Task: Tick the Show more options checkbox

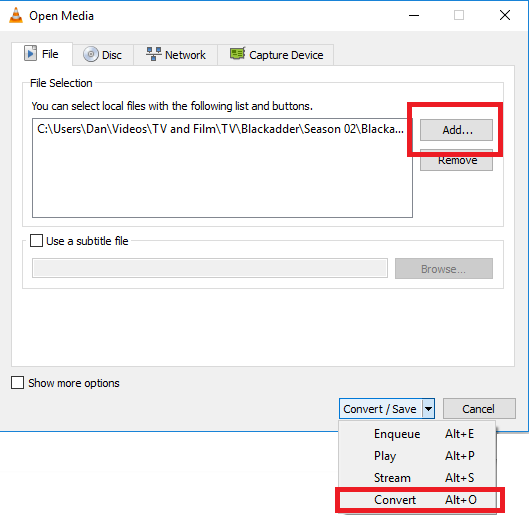Action: 18,383
